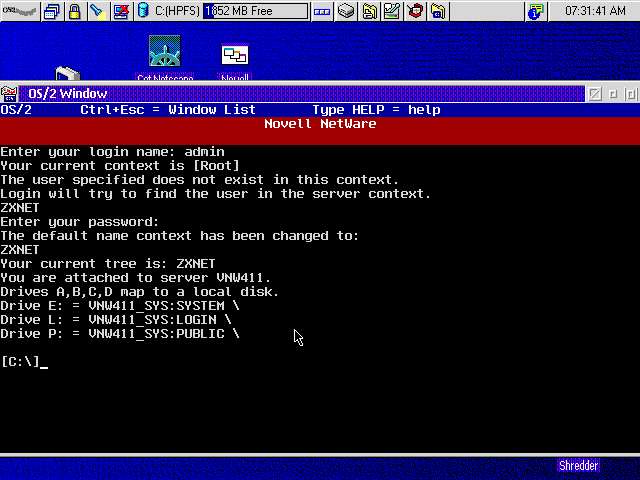Open the Window List icon in WarpCenter
The height and width of the screenshot is (480, 640).
coord(52,11)
